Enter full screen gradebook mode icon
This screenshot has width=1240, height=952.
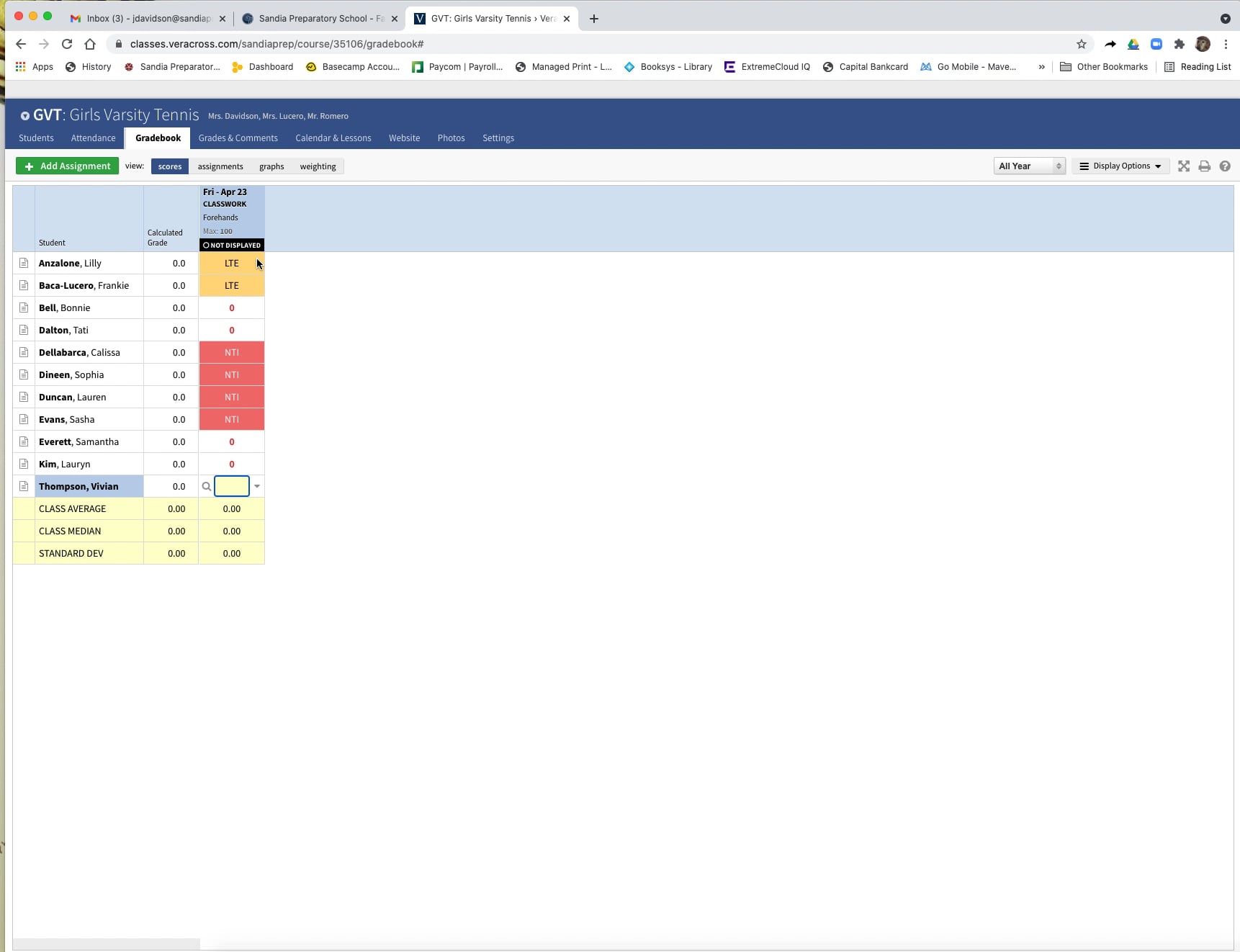(1184, 166)
